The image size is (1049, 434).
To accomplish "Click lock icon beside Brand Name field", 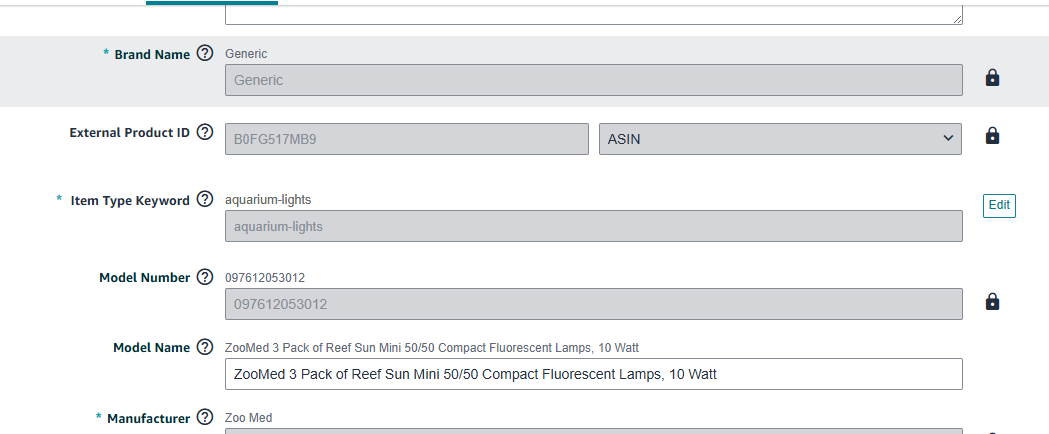I will click(992, 78).
